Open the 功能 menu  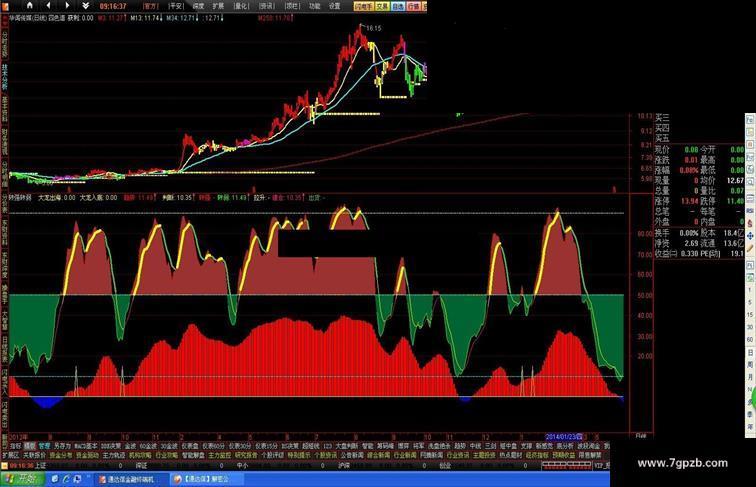click(x=314, y=6)
